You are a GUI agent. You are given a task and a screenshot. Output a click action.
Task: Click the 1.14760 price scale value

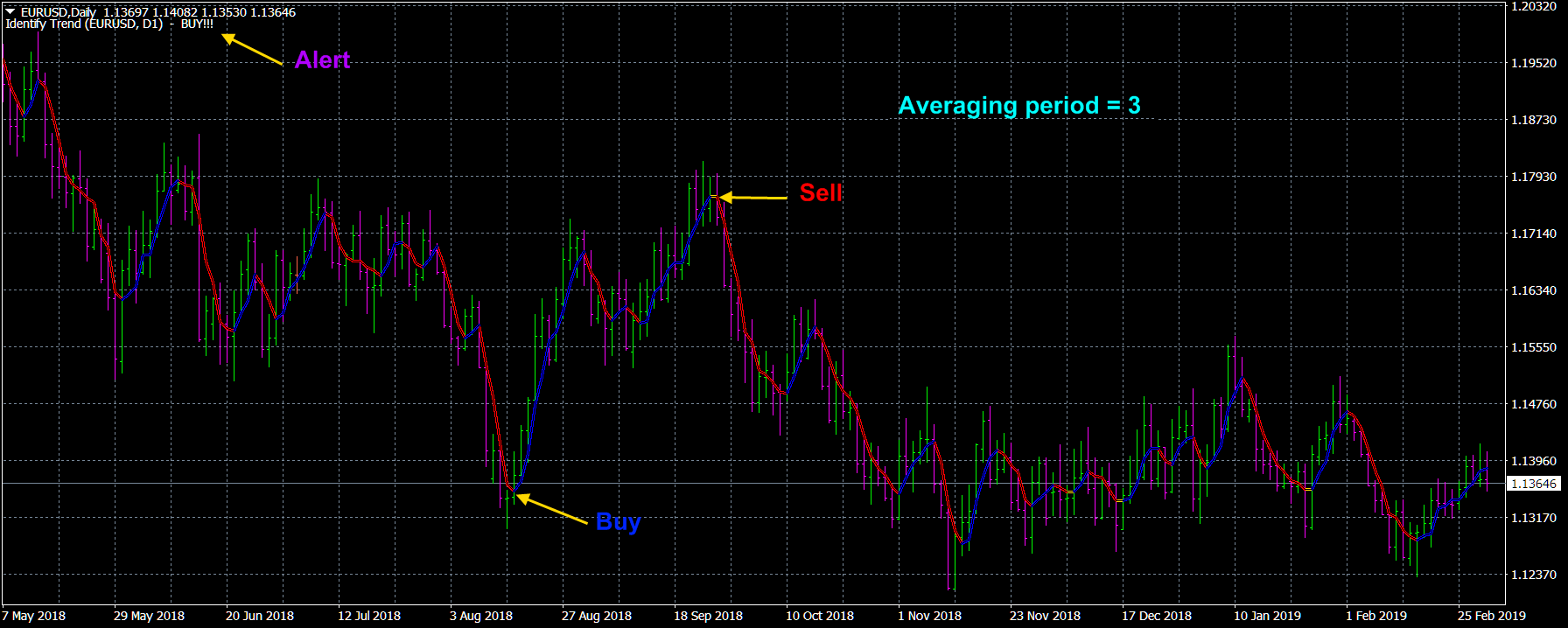[1535, 404]
